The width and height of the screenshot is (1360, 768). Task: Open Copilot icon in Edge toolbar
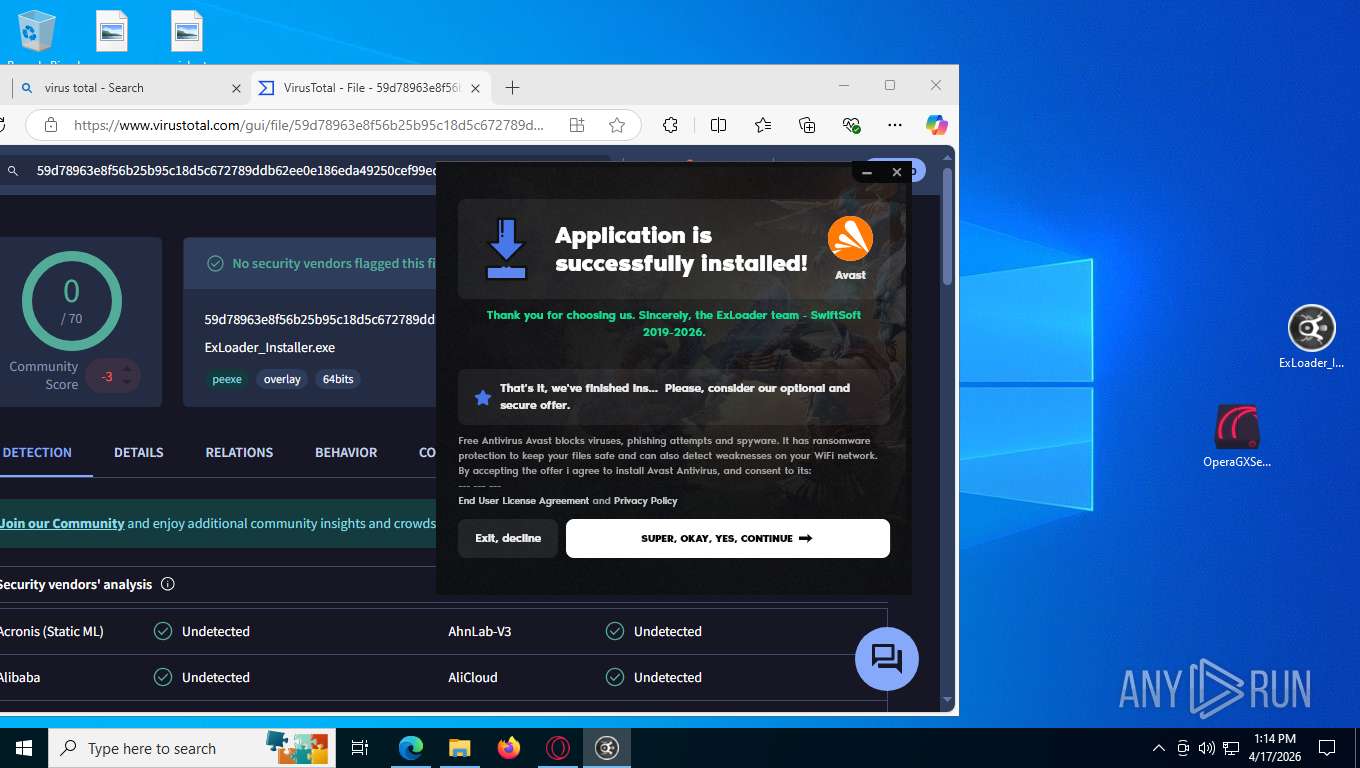[936, 125]
